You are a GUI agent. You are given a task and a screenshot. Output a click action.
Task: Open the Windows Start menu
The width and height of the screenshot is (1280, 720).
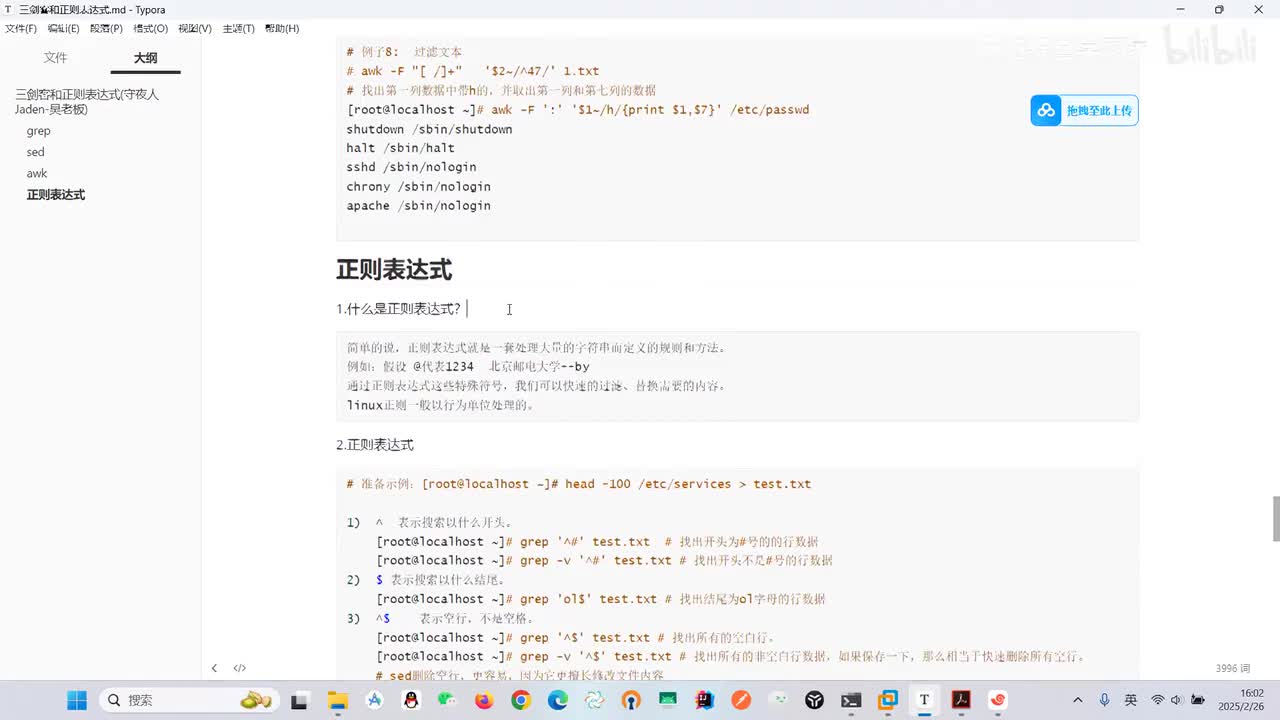pyautogui.click(x=77, y=700)
